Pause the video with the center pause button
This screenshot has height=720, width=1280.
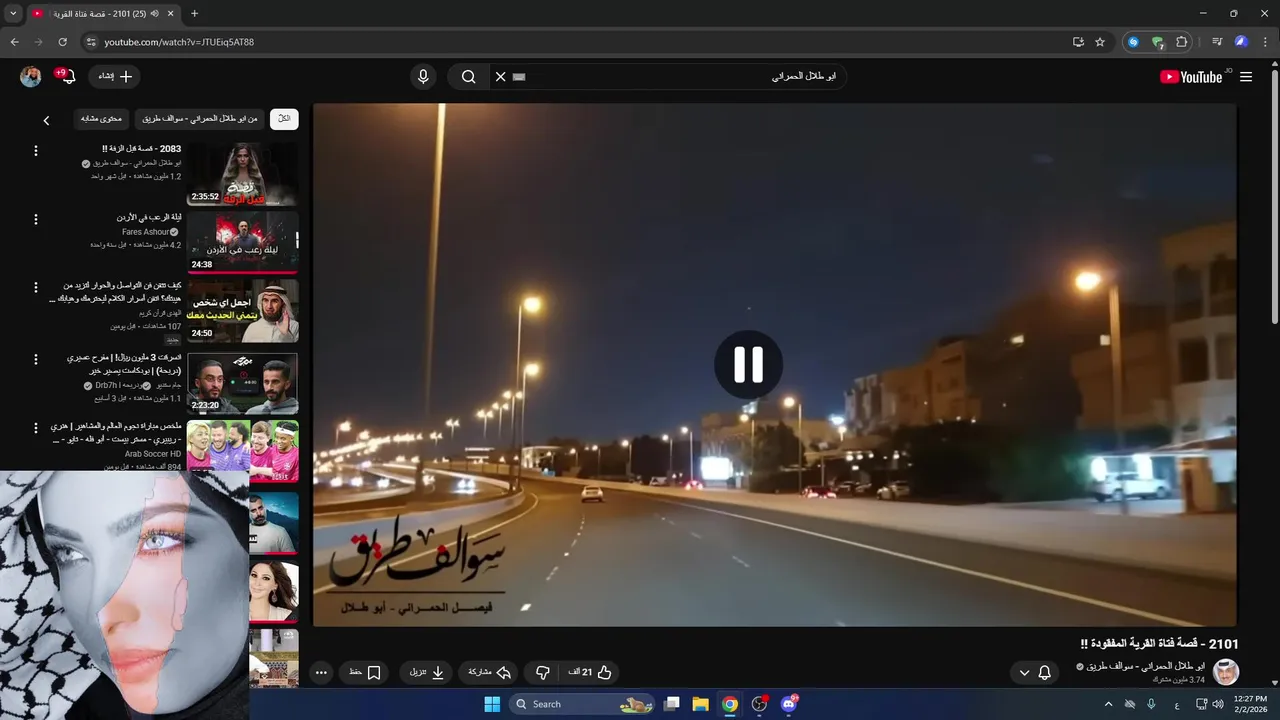click(748, 365)
